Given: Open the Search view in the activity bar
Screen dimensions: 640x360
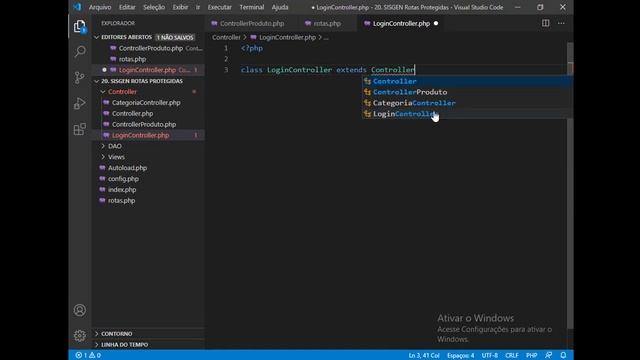Looking at the screenshot, I should [80, 51].
